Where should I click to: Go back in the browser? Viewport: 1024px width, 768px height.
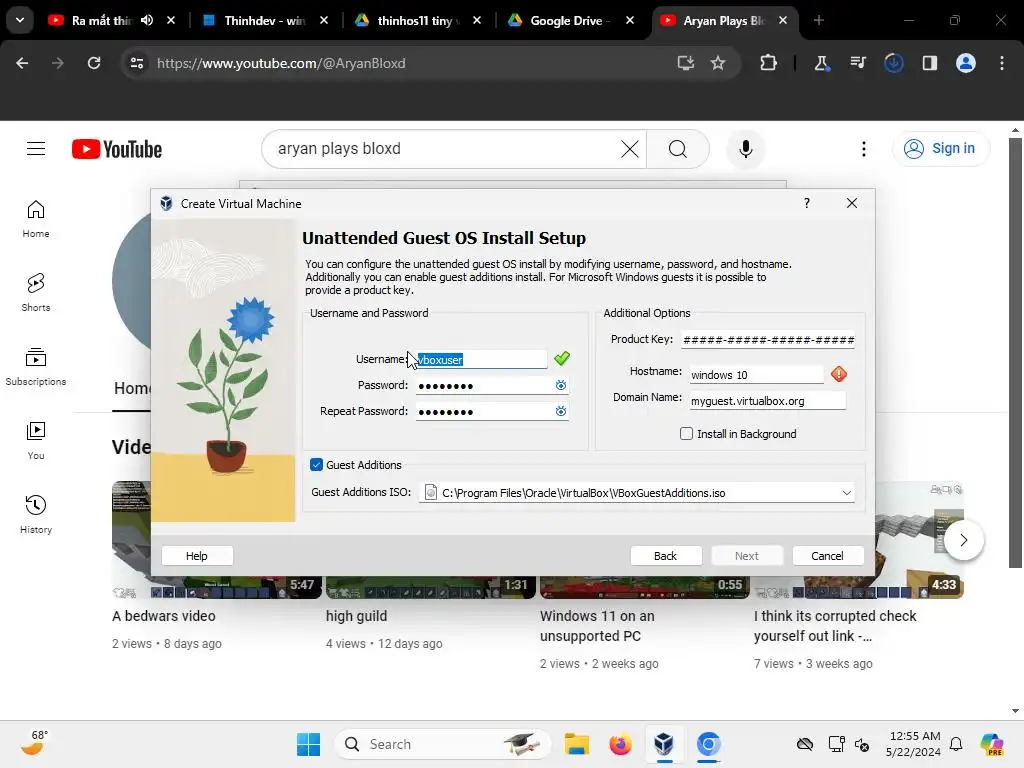(22, 63)
